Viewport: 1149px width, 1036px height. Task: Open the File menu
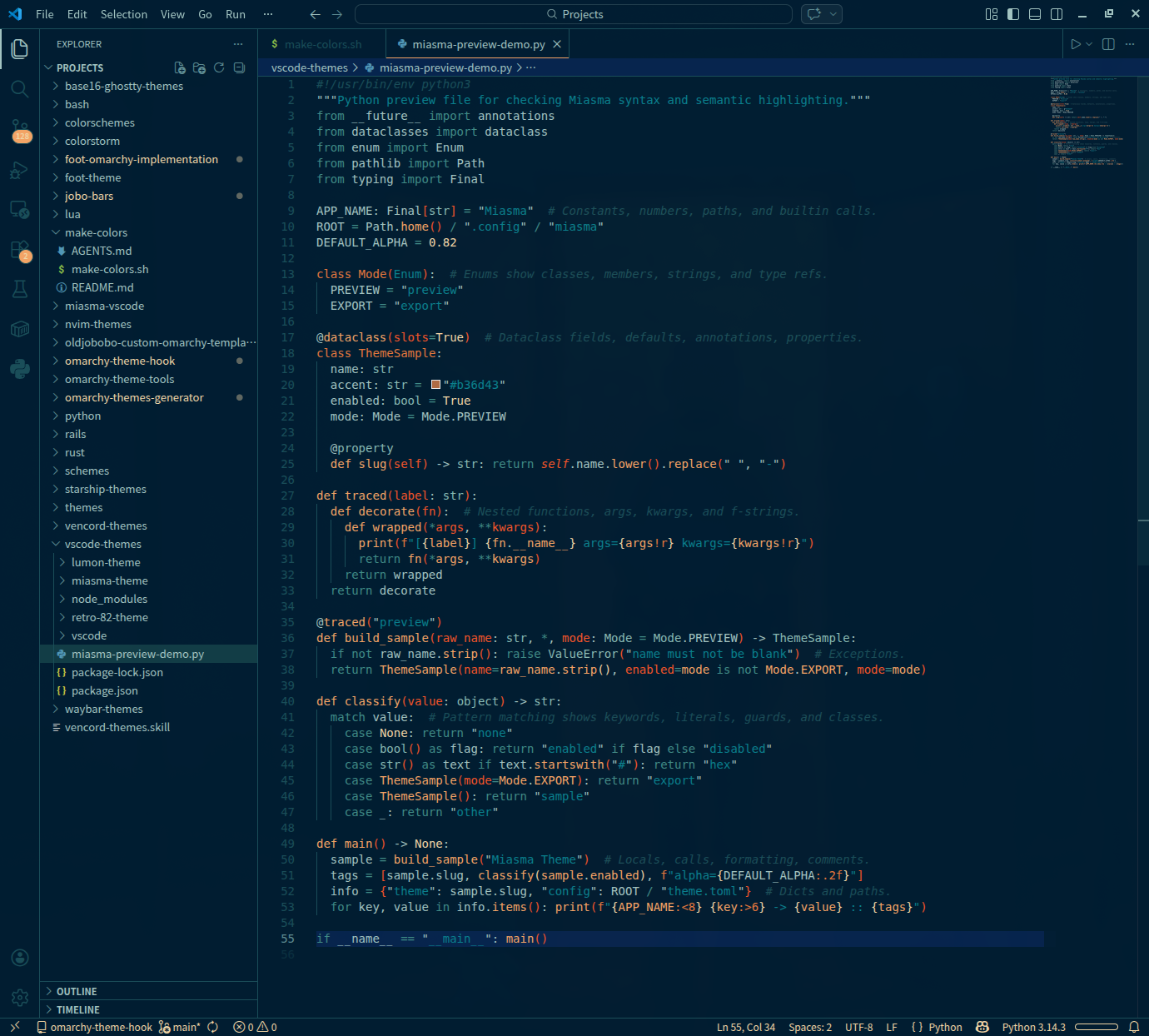(x=45, y=14)
